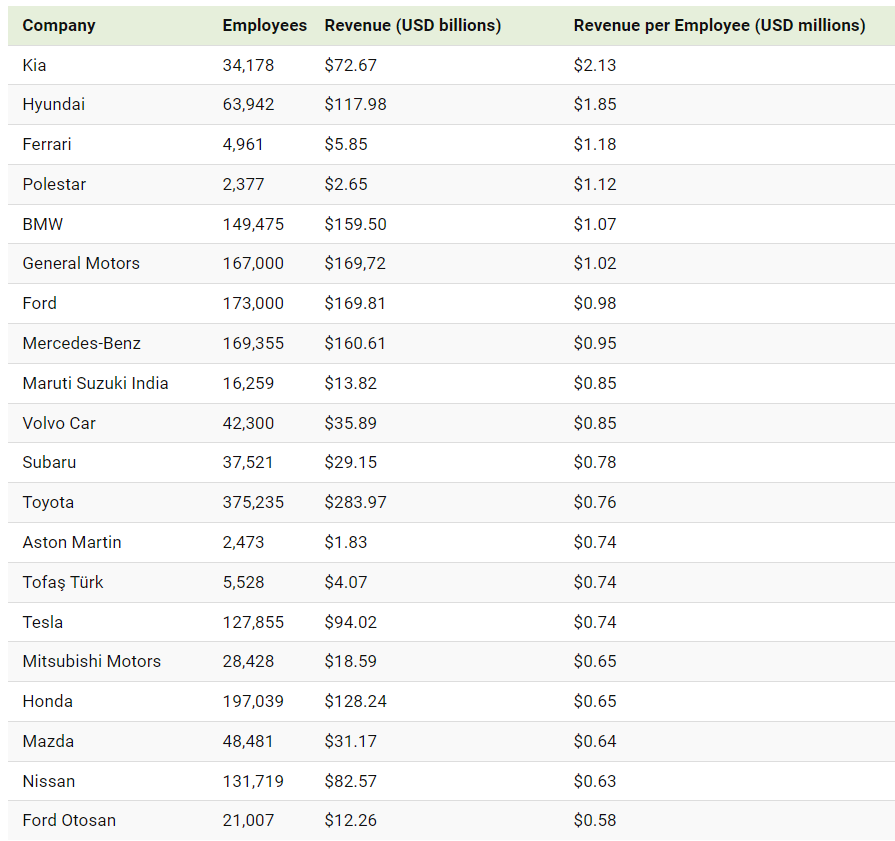Image resolution: width=895 pixels, height=841 pixels.
Task: Select the Subaru company cell
Action: [x=49, y=462]
